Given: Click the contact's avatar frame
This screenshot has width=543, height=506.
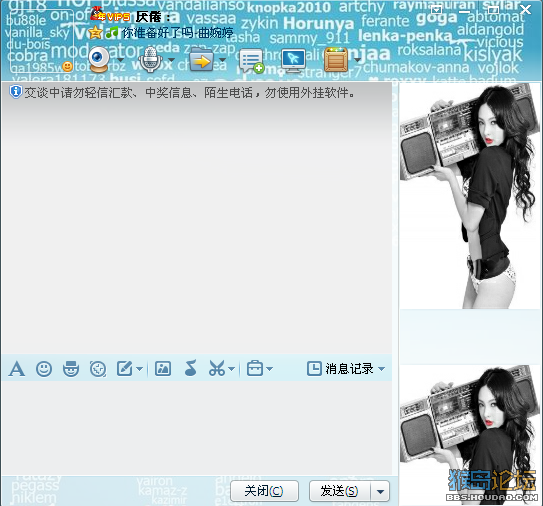Looking at the screenshot, I should [x=42, y=41].
